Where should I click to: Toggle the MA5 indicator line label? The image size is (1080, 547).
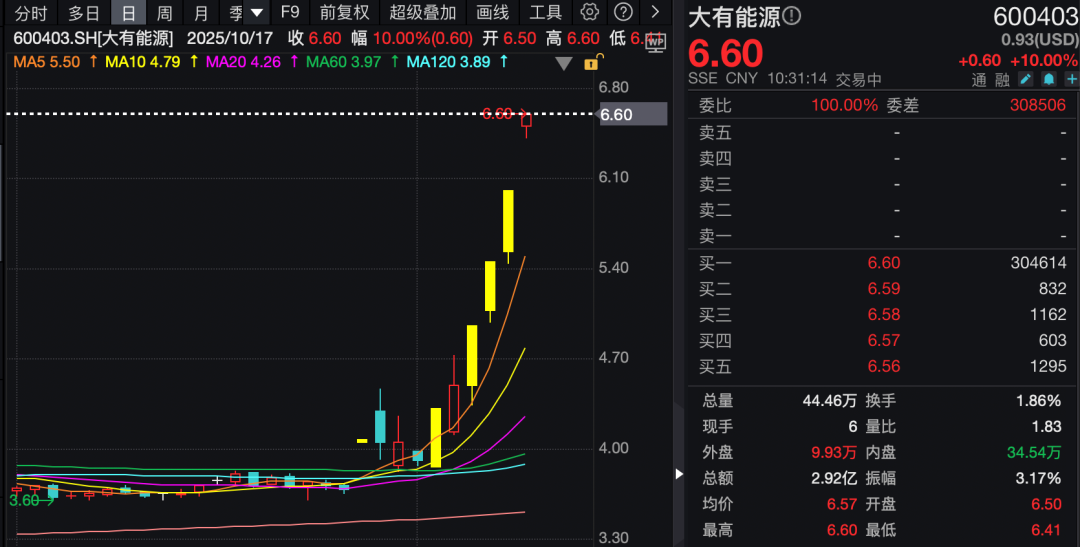pos(46,62)
